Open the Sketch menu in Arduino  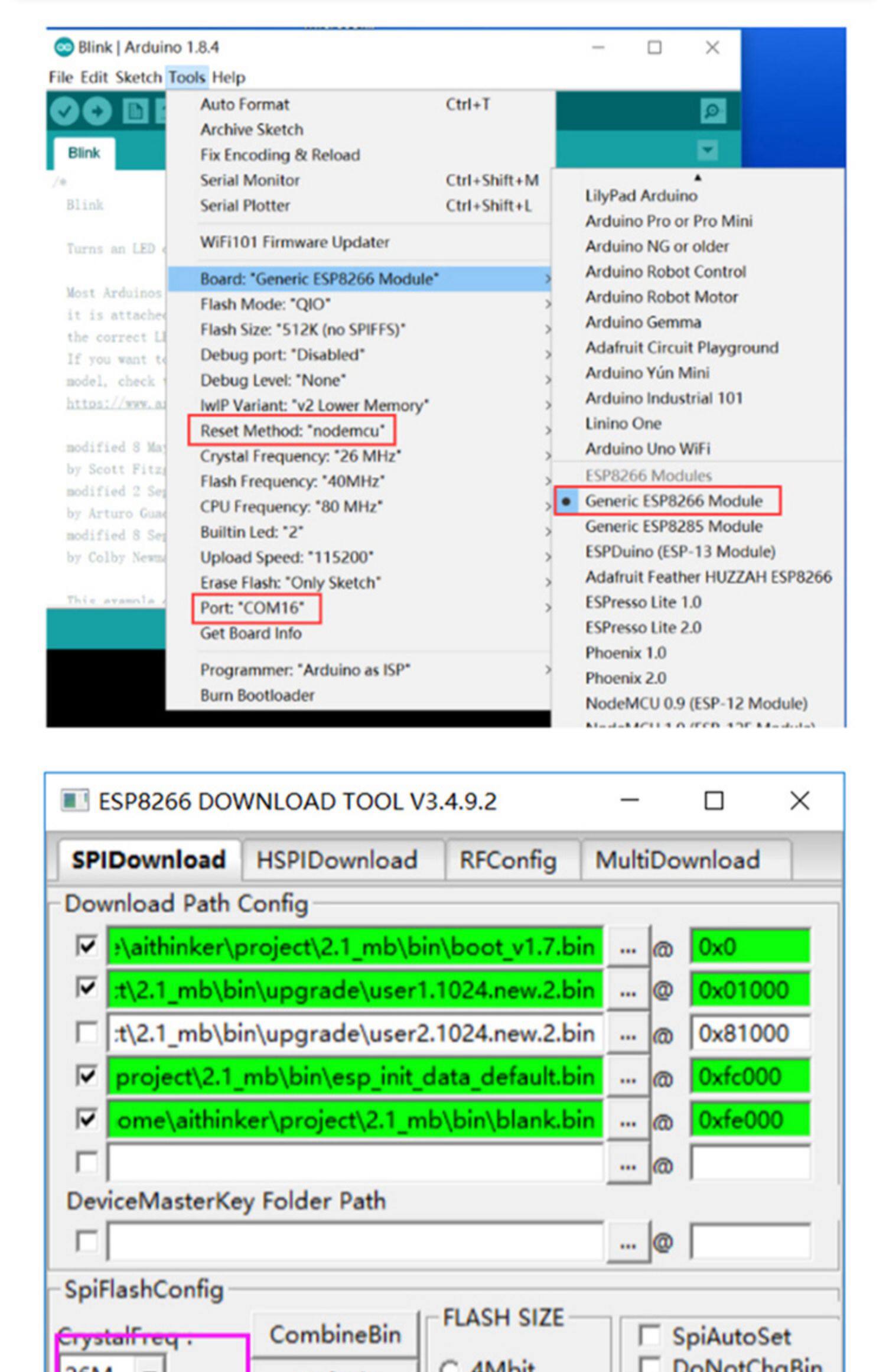coord(139,77)
